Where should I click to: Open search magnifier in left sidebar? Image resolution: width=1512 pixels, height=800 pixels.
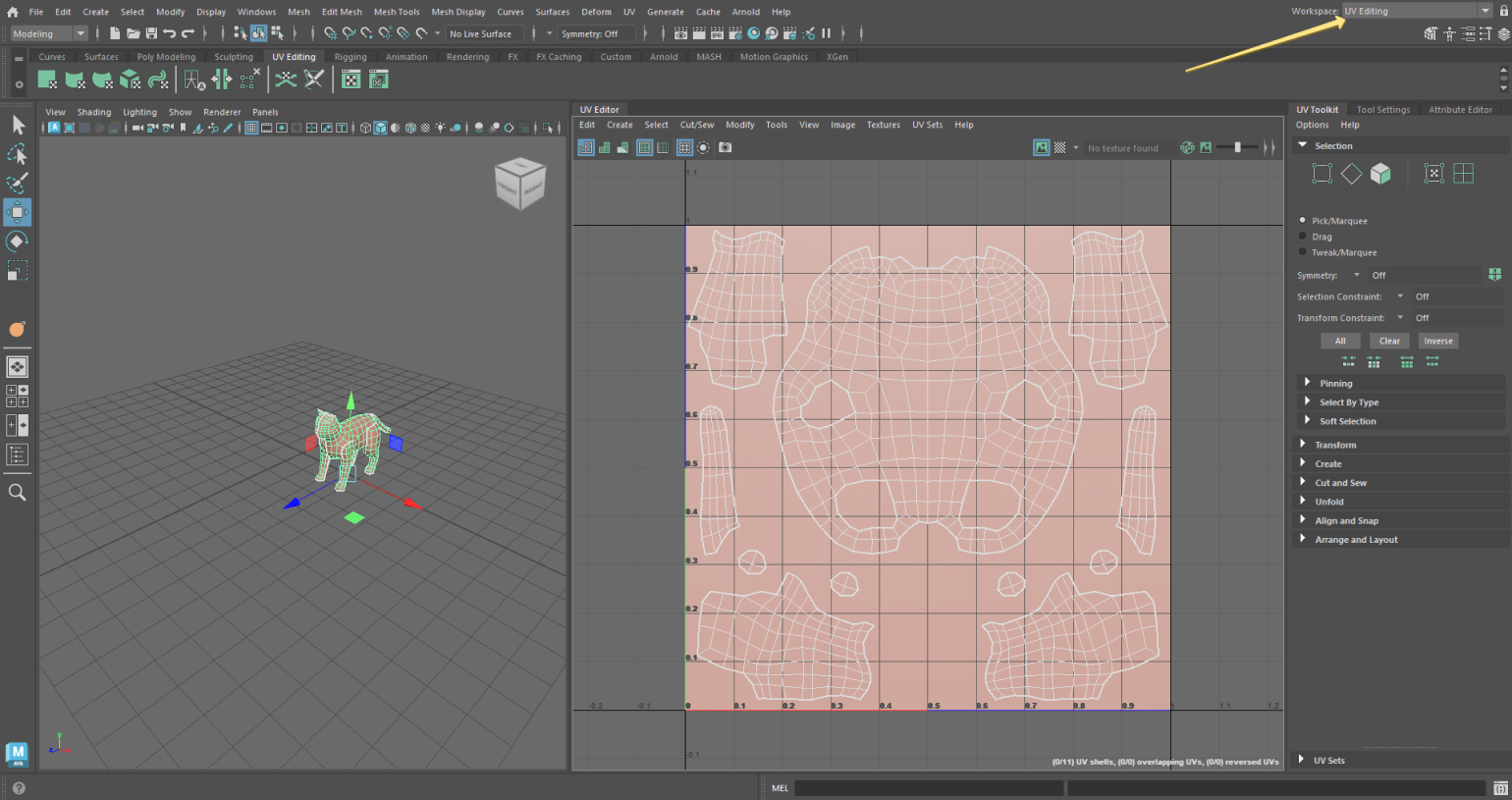pos(18,493)
